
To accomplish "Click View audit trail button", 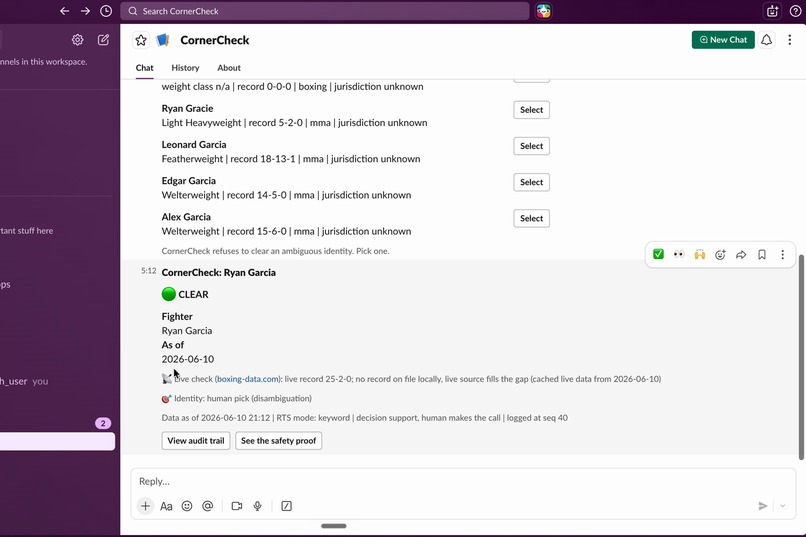I will pyautogui.click(x=196, y=440).
